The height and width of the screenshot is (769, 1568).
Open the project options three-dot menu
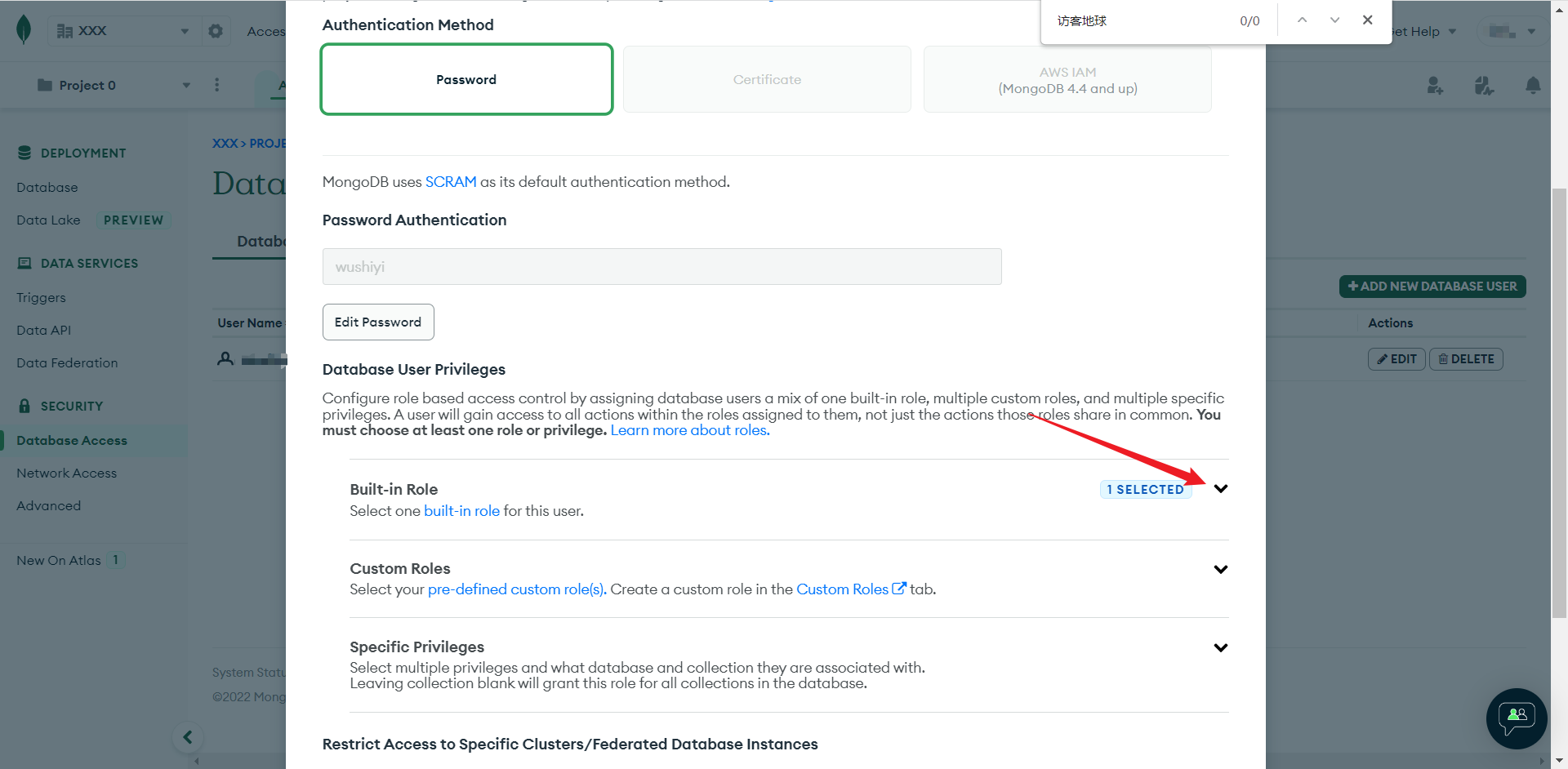(216, 85)
